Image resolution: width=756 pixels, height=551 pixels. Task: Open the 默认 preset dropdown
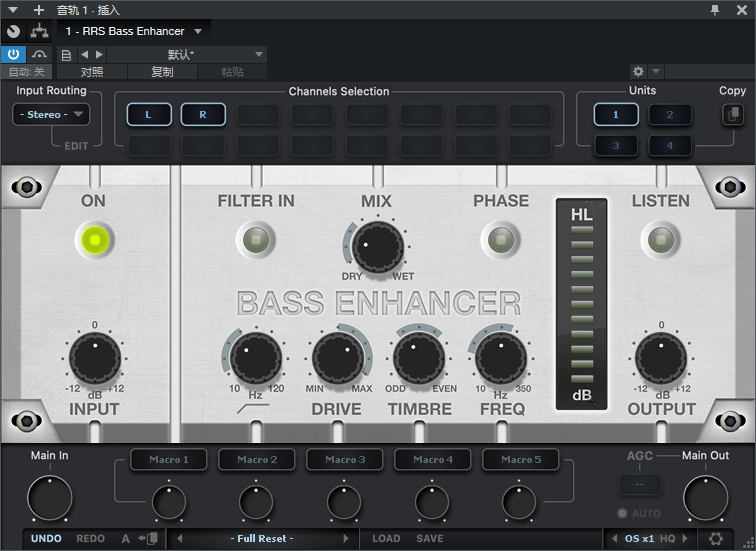point(186,54)
